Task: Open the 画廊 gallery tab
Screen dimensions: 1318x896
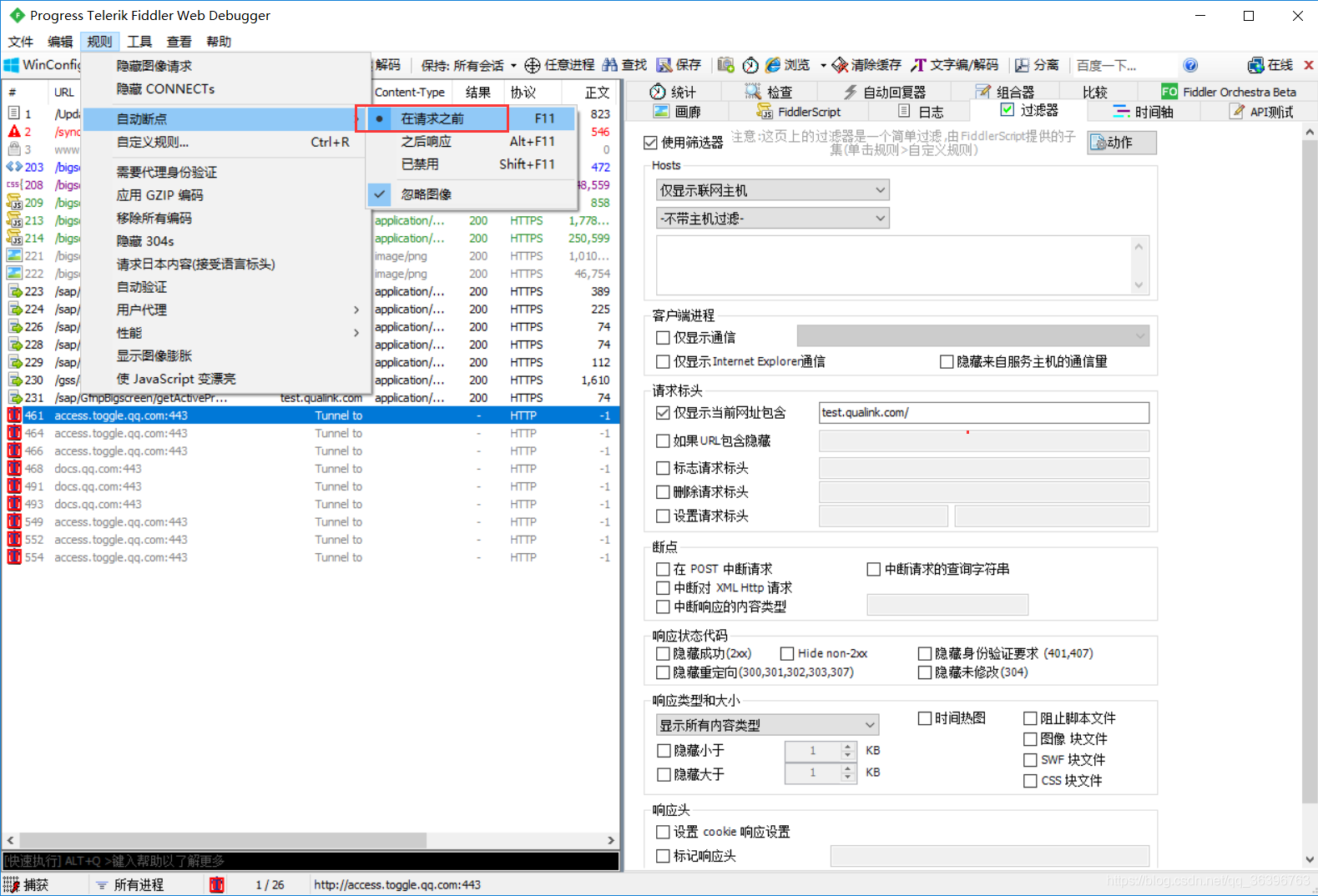Action: point(677,112)
